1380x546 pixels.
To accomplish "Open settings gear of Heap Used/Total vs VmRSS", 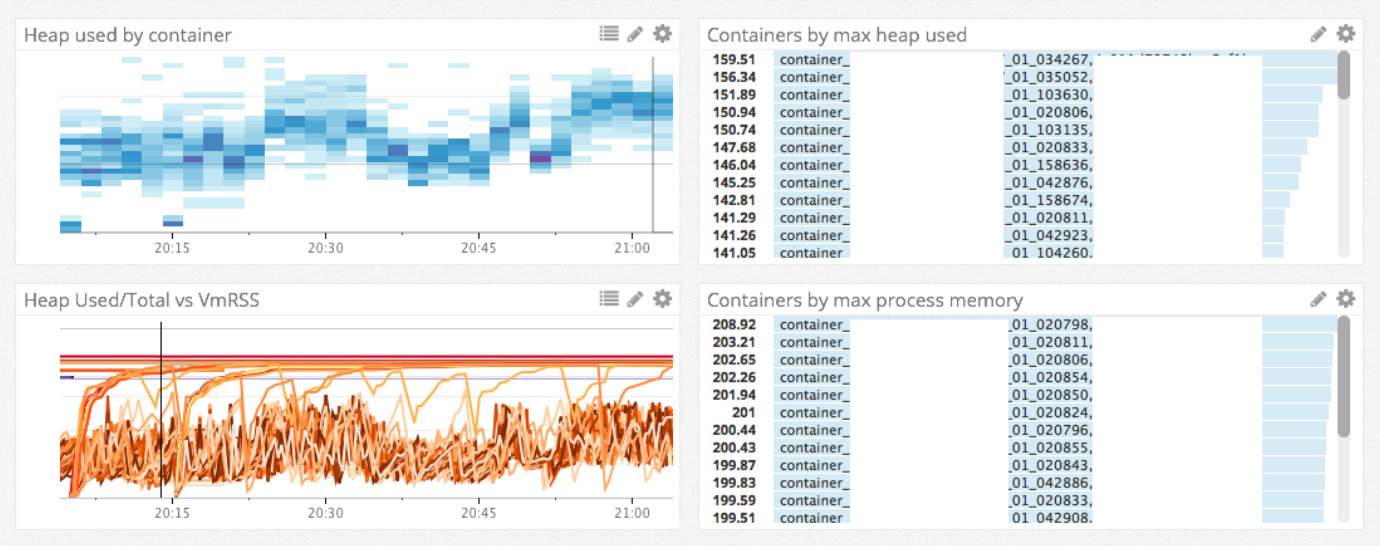I will pyautogui.click(x=662, y=298).
